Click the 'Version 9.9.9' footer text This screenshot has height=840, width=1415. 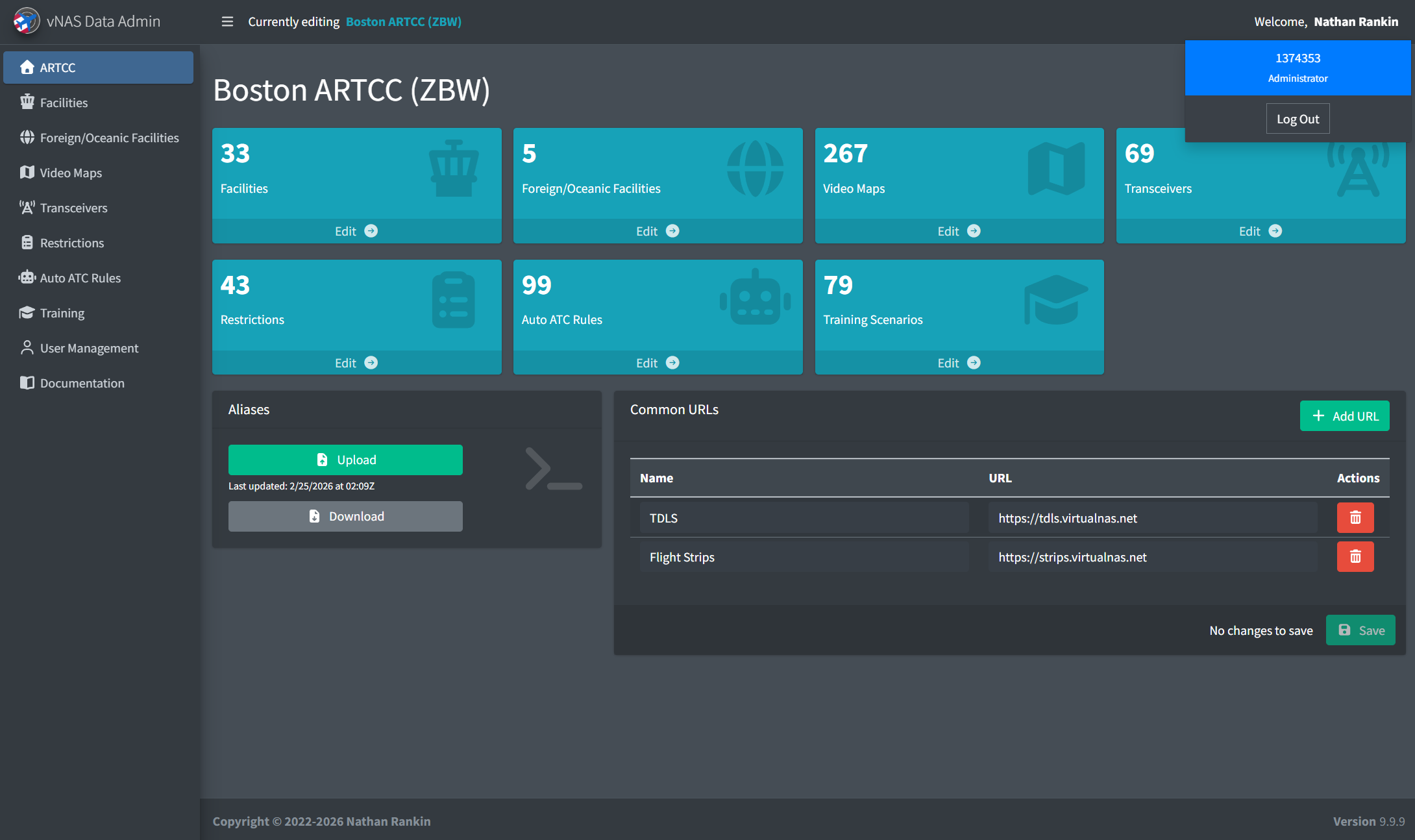click(x=1369, y=821)
